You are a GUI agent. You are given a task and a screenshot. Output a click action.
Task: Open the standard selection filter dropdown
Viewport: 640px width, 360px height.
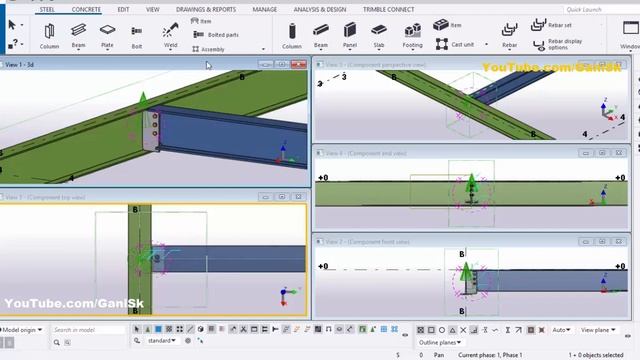[x=162, y=340]
